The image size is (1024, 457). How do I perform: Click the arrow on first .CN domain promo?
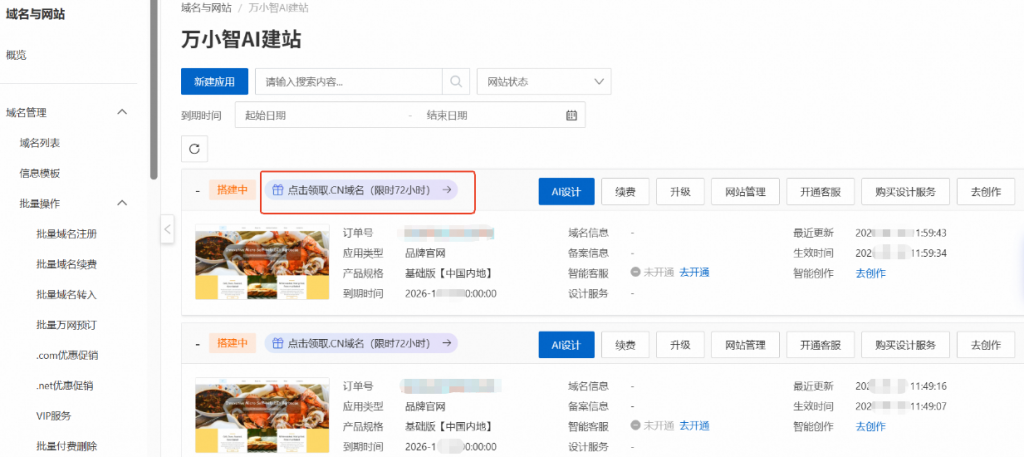point(448,189)
